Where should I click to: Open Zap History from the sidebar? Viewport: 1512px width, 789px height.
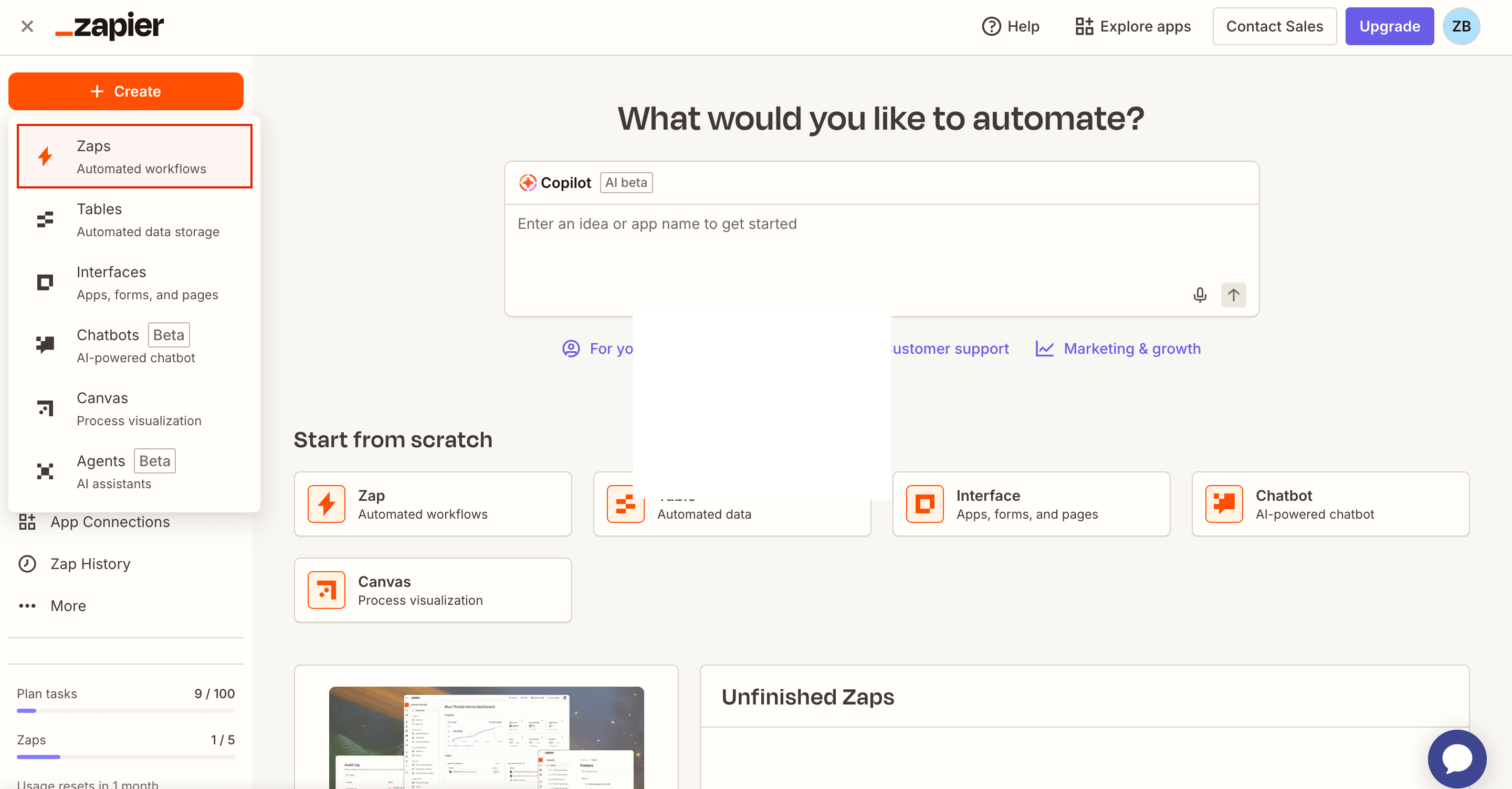[x=89, y=564]
